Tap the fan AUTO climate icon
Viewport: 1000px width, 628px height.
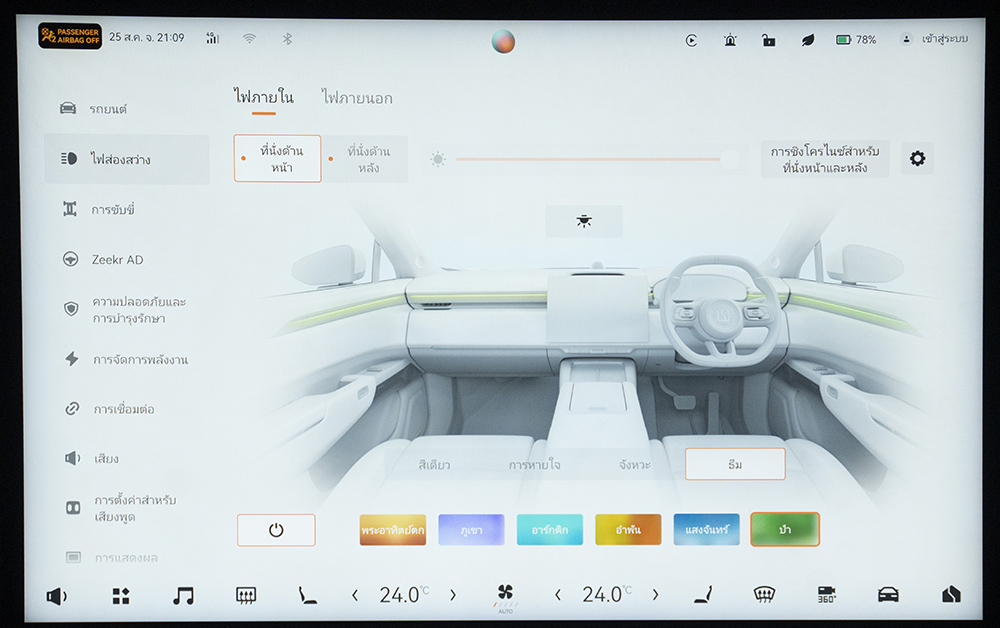pyautogui.click(x=505, y=595)
